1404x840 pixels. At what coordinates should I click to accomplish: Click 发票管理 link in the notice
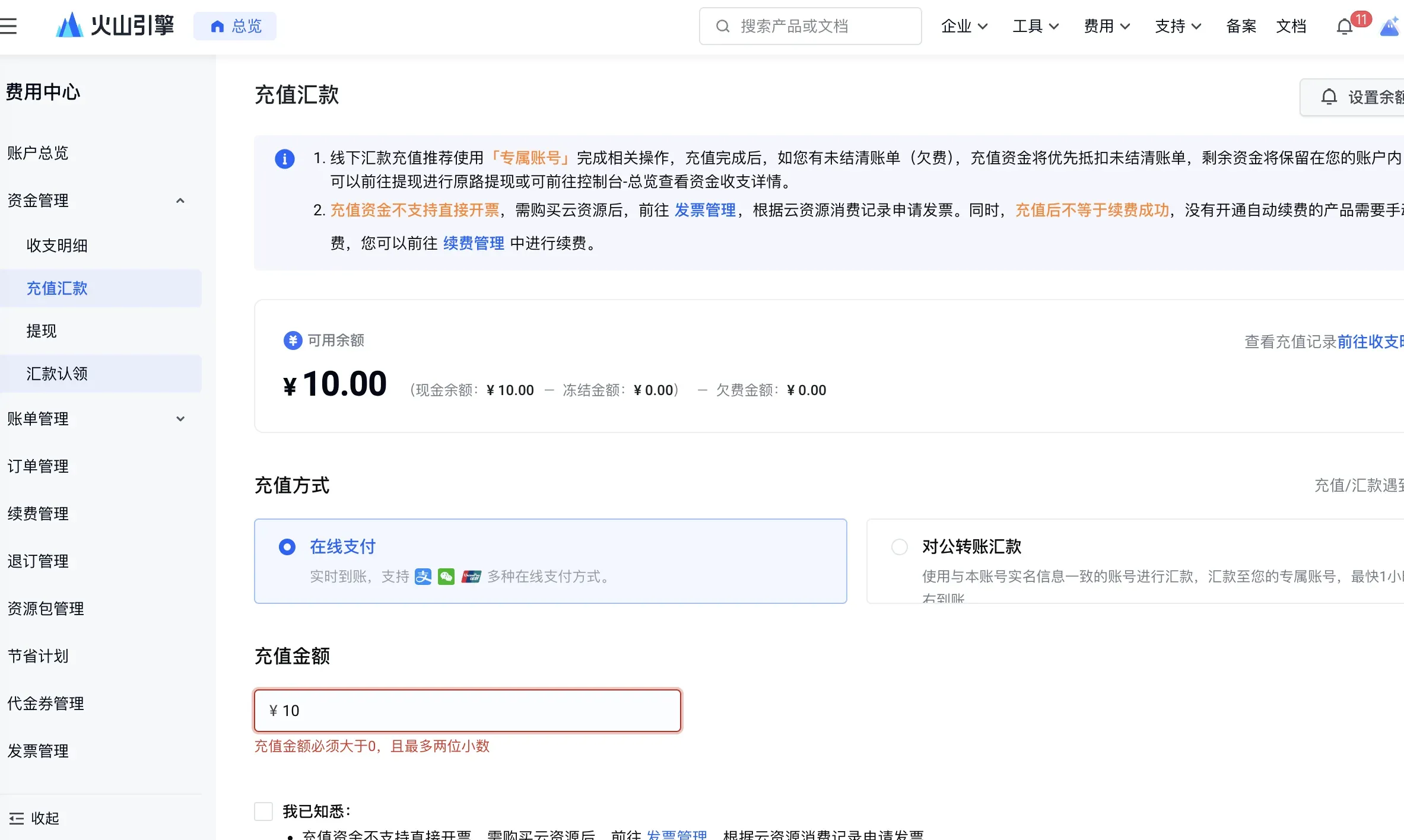(705, 210)
